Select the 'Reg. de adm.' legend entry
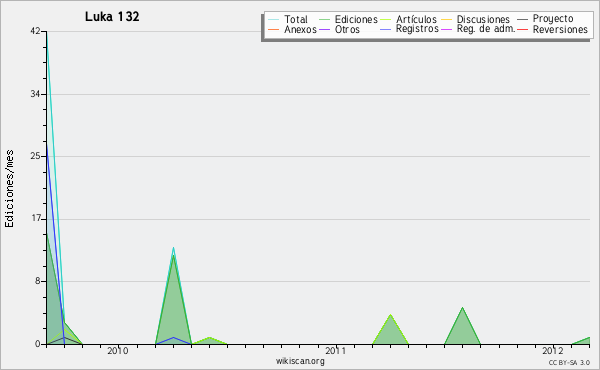600x370 pixels. pos(486,29)
